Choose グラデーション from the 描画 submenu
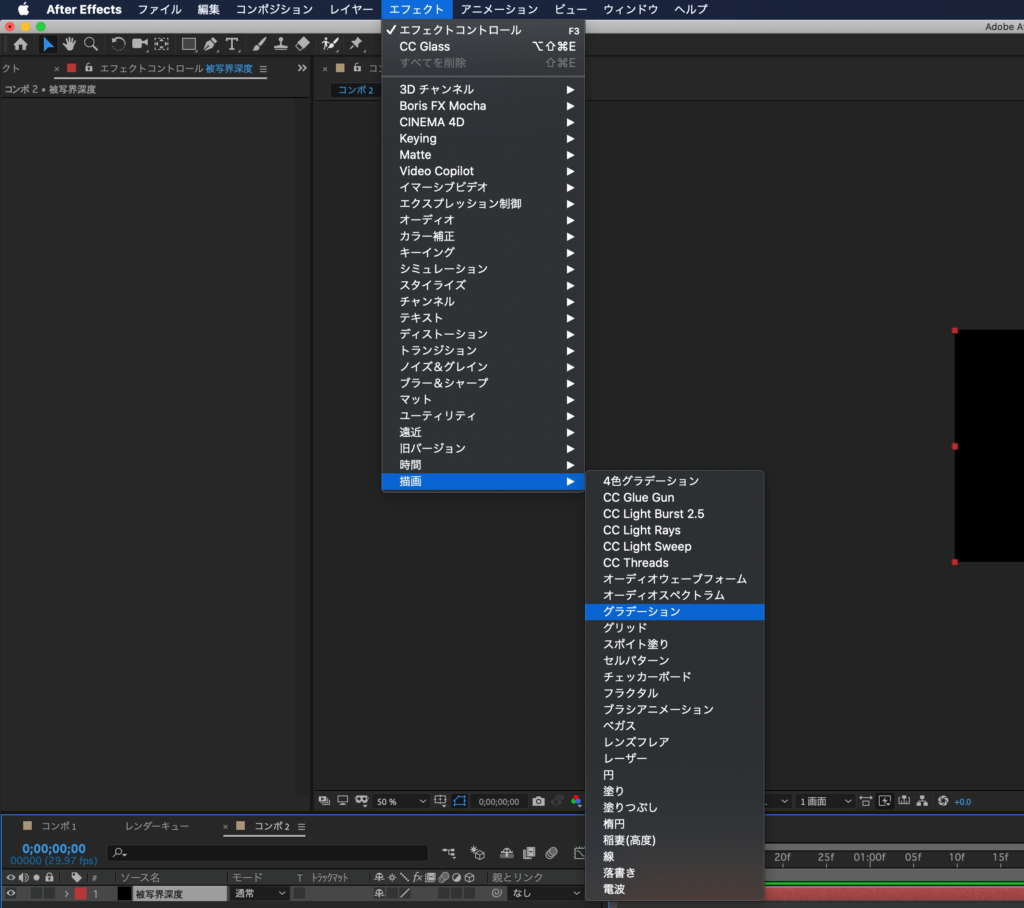 coord(675,612)
